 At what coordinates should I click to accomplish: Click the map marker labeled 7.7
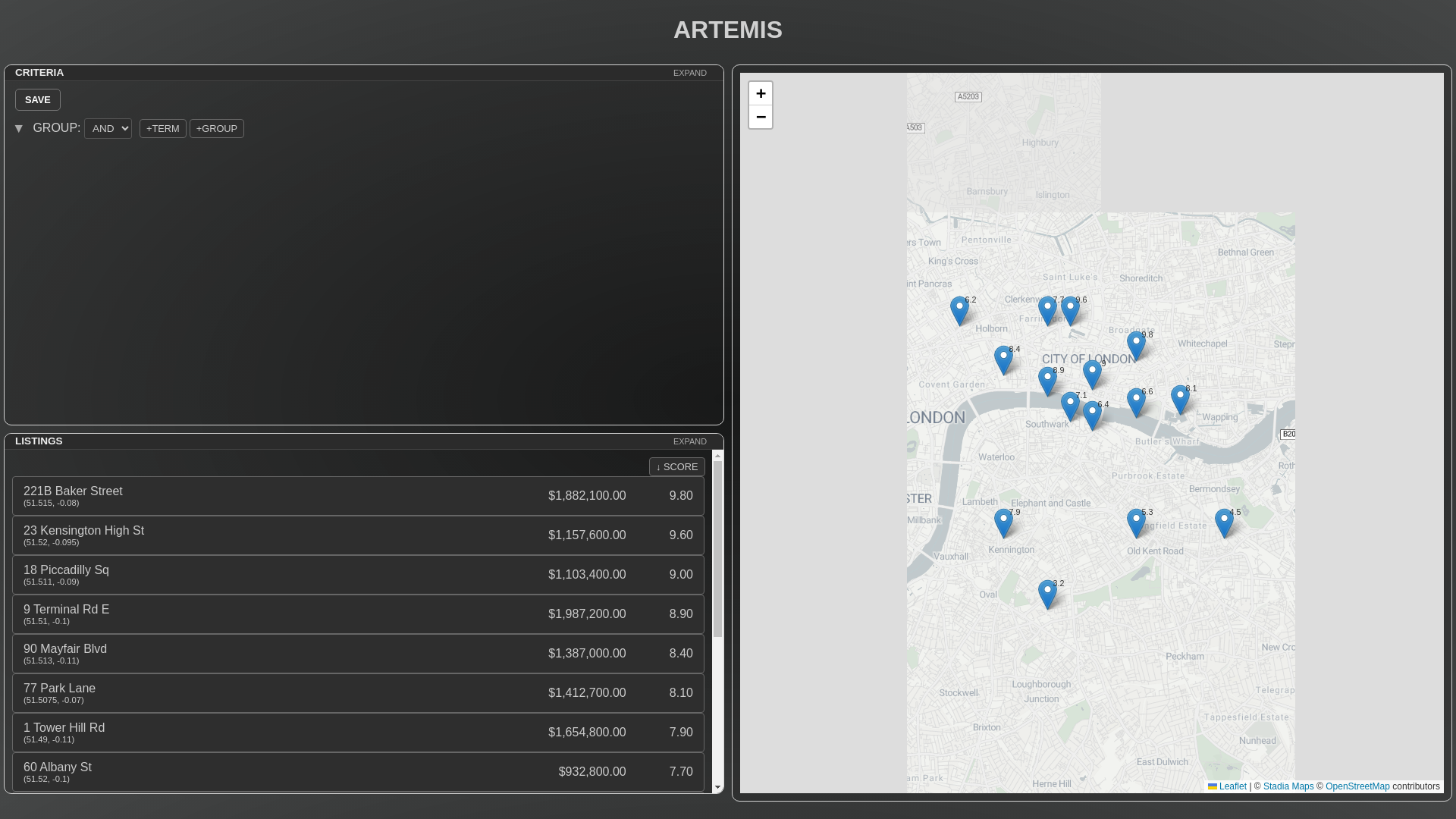pos(1047,311)
